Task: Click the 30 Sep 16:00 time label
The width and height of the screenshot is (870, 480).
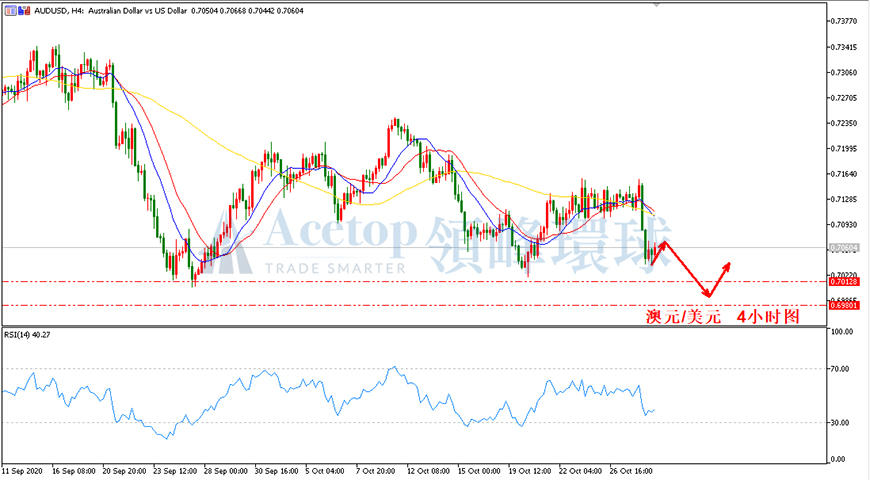Action: 277,471
